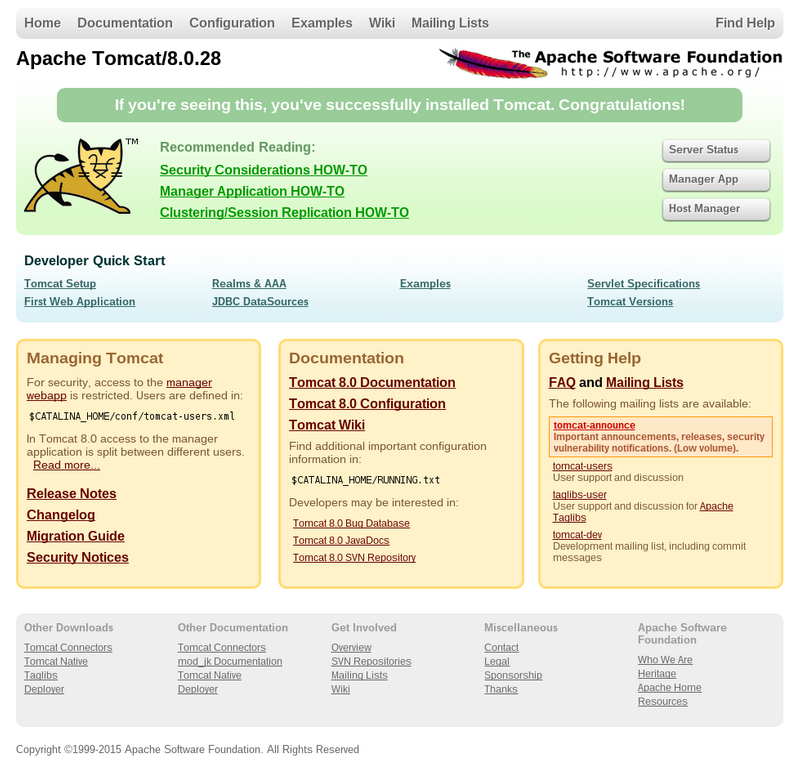This screenshot has width=800, height=764.
Task: Click the Tomcat cat mascot logo
Action: pos(81,175)
